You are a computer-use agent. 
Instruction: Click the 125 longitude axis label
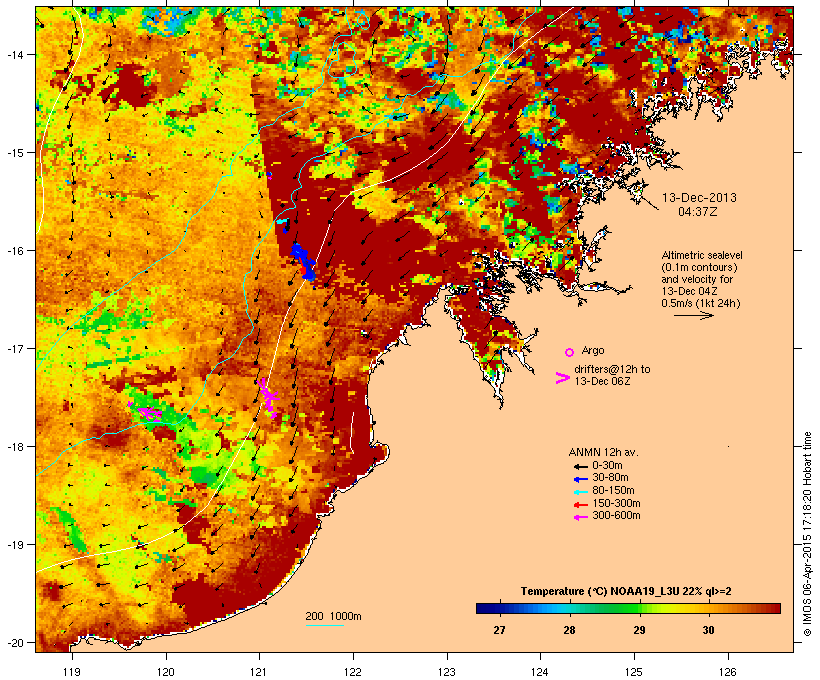coord(634,672)
